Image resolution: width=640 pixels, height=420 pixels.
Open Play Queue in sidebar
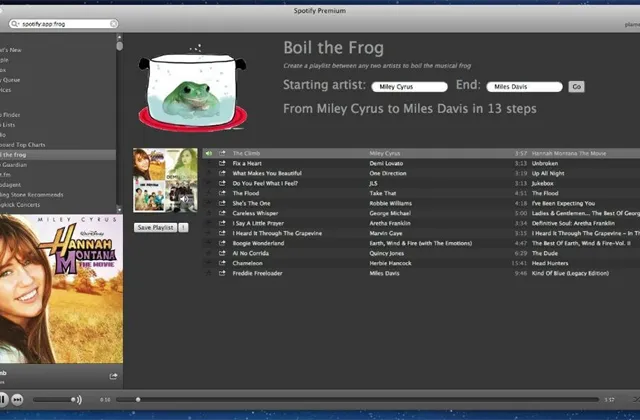10,80
